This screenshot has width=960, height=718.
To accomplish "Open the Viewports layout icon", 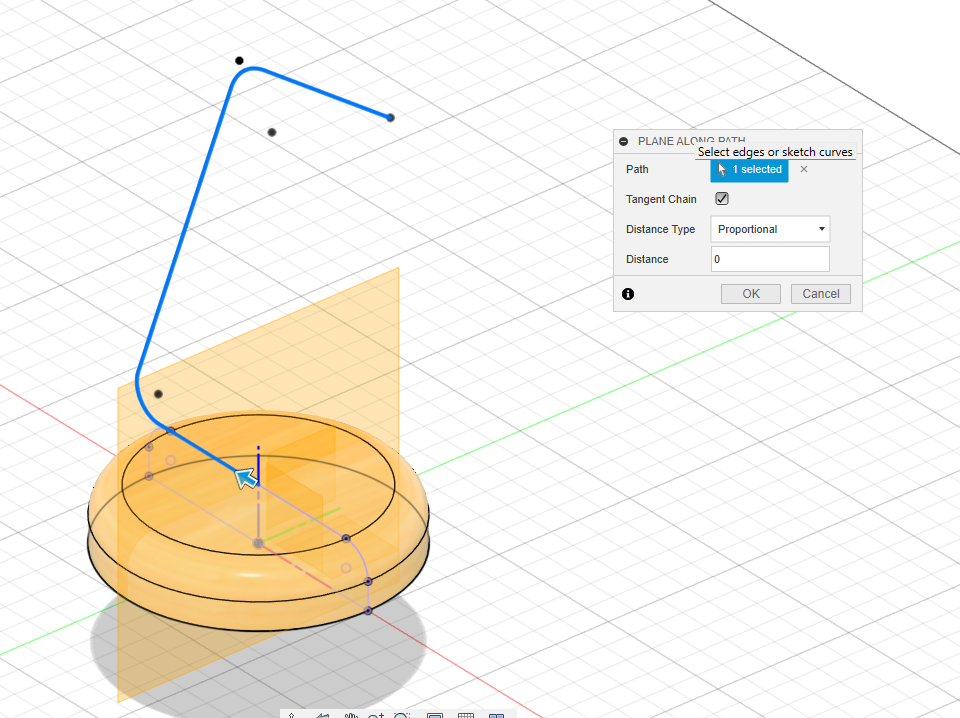I will pyautogui.click(x=496, y=716).
